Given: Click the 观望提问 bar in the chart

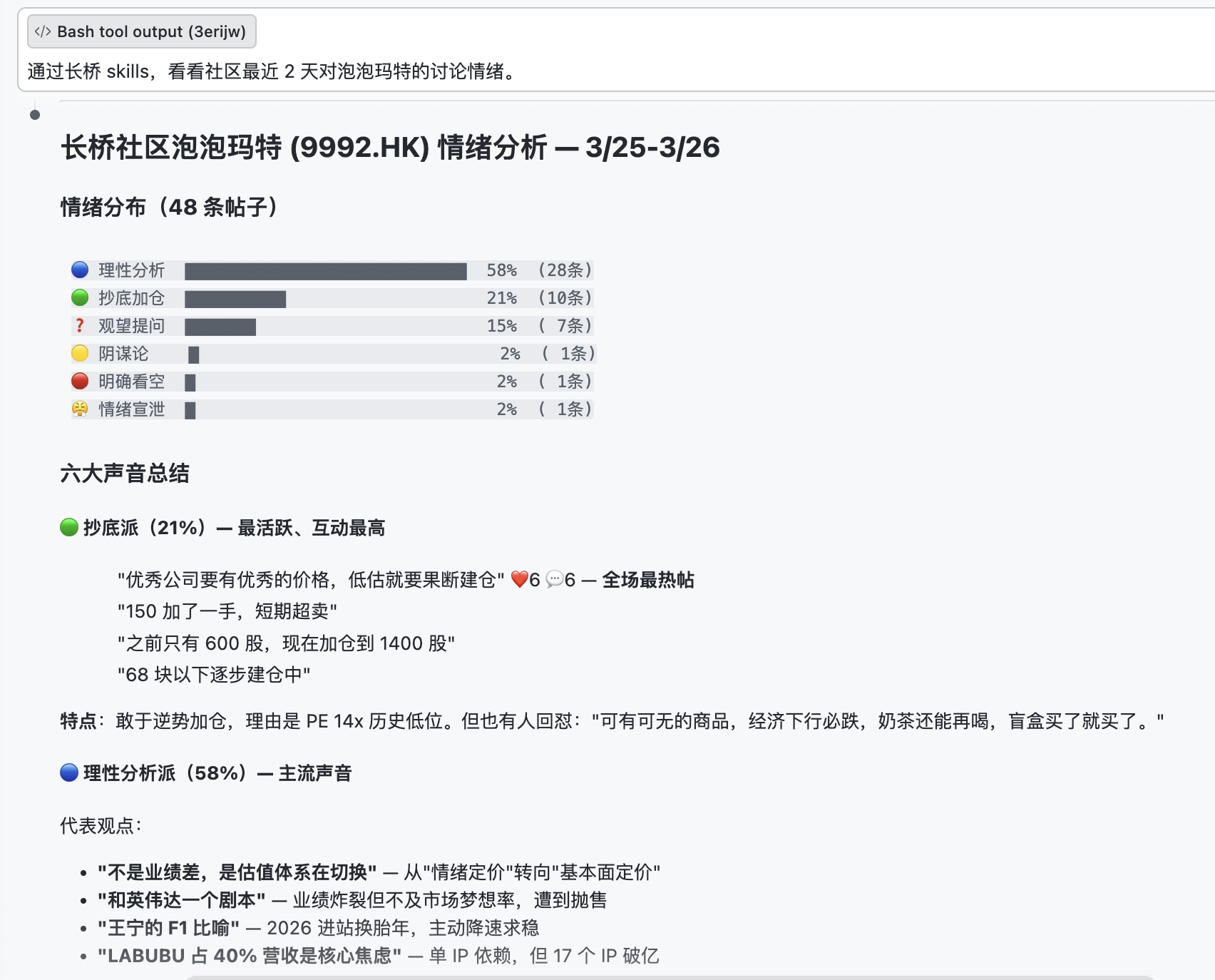Looking at the screenshot, I should click(220, 327).
